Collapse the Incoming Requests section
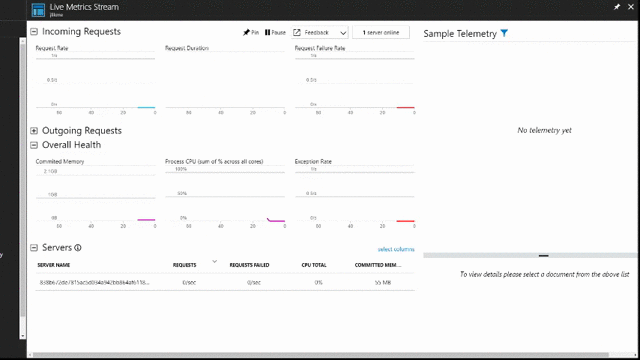The height and width of the screenshot is (360, 640). 34,31
